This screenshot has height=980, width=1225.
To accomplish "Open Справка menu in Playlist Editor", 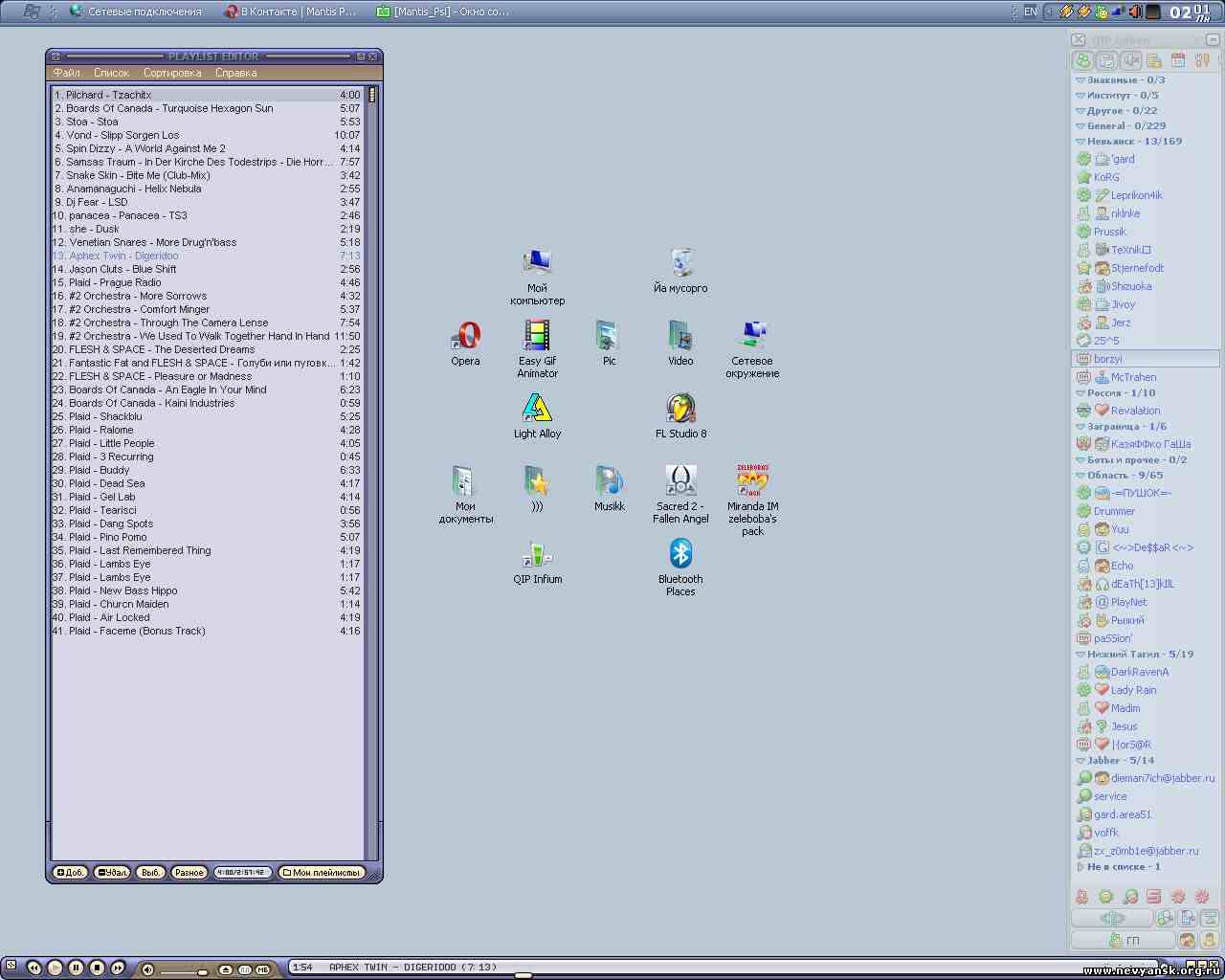I will 235,73.
